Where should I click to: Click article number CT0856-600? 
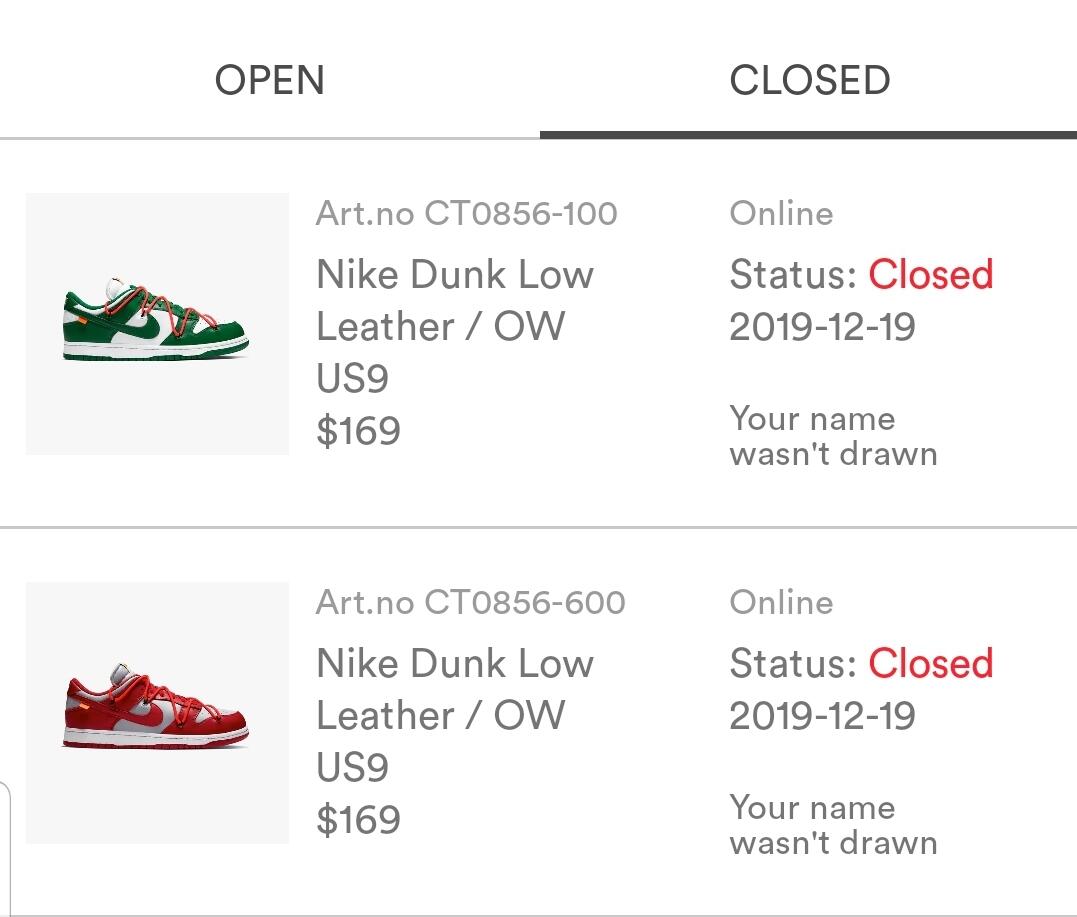pos(471,602)
